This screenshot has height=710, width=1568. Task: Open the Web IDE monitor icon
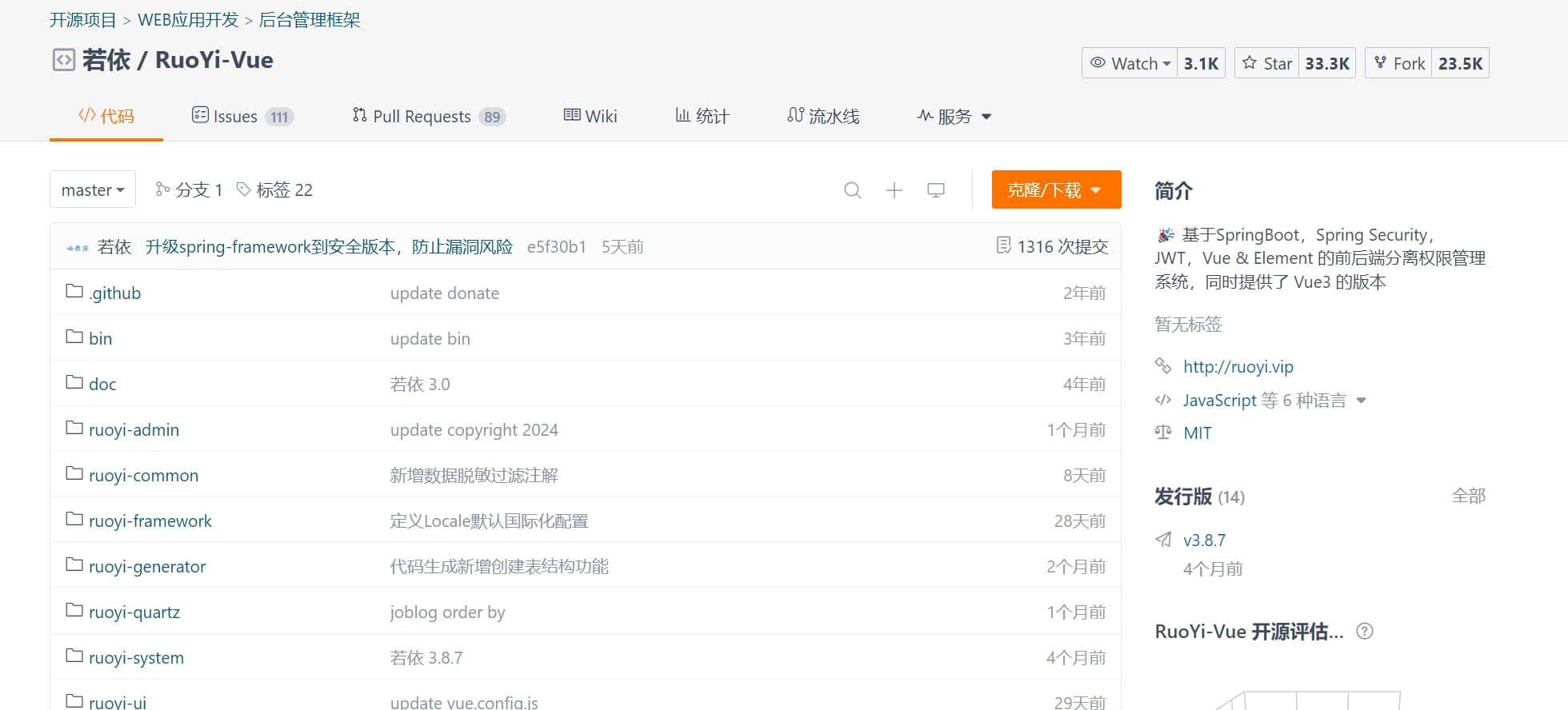(936, 190)
